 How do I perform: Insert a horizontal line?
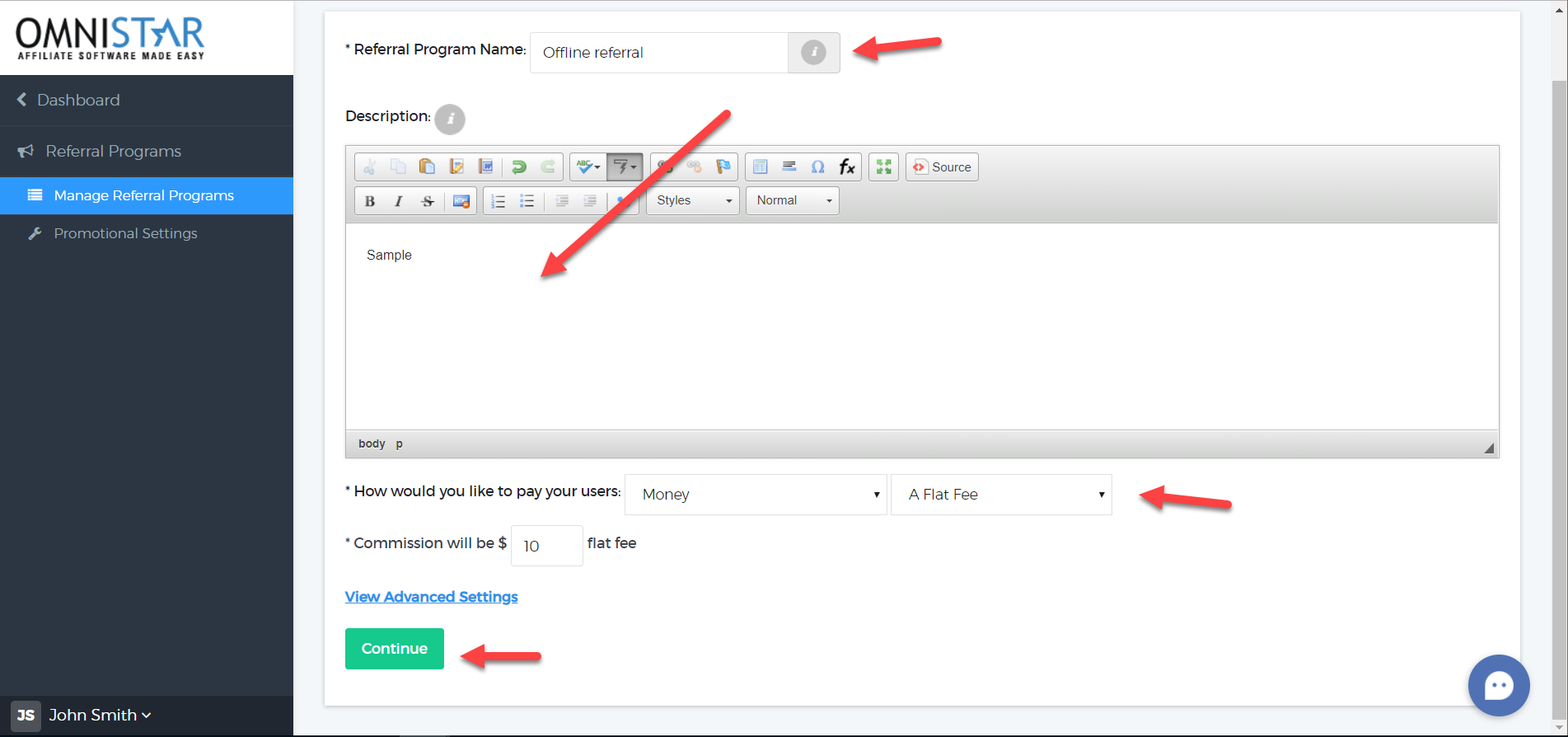(789, 167)
